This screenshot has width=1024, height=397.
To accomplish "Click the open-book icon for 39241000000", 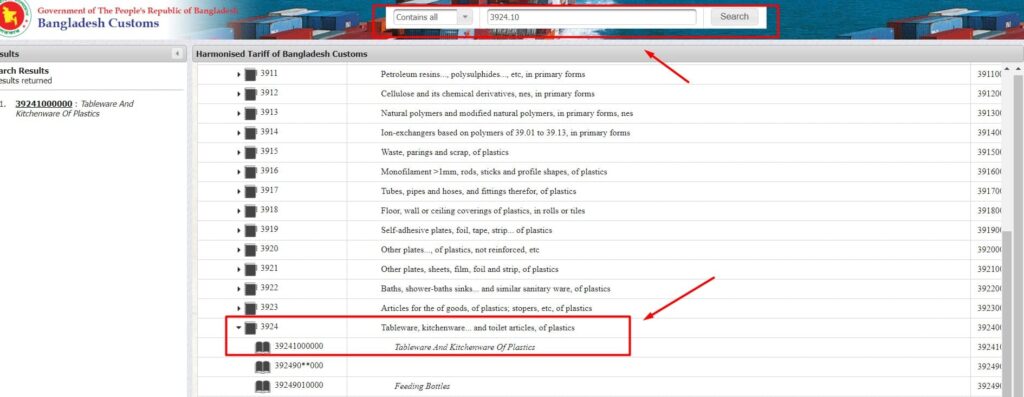I will (263, 347).
